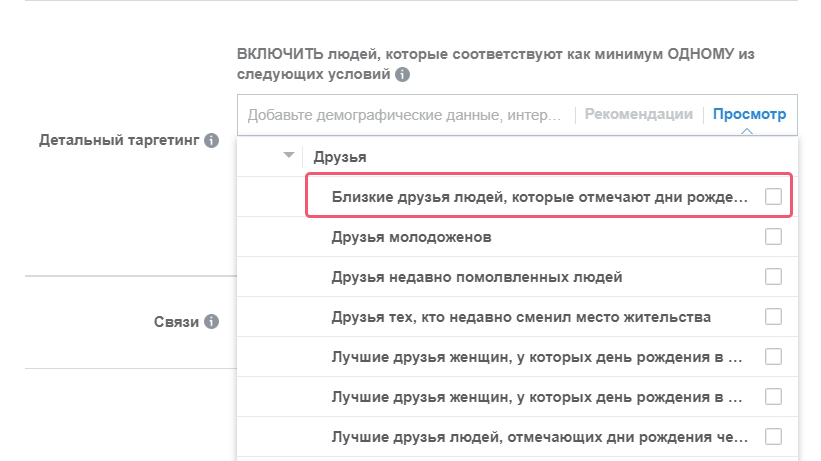Screen dimensions: 821x461
Task: Select the Друзья молодоженов row text
Action: (412, 237)
